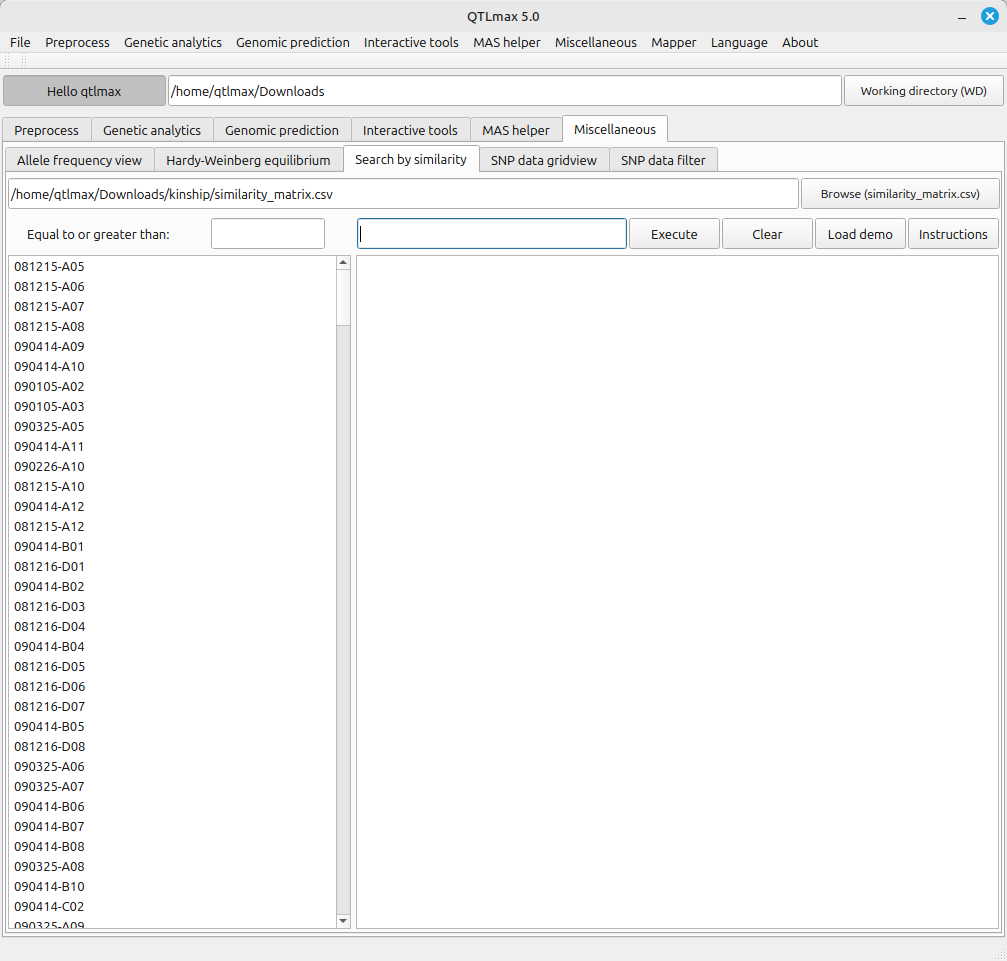
Task: Select sample 081215-A05 in the list
Action: pos(49,267)
